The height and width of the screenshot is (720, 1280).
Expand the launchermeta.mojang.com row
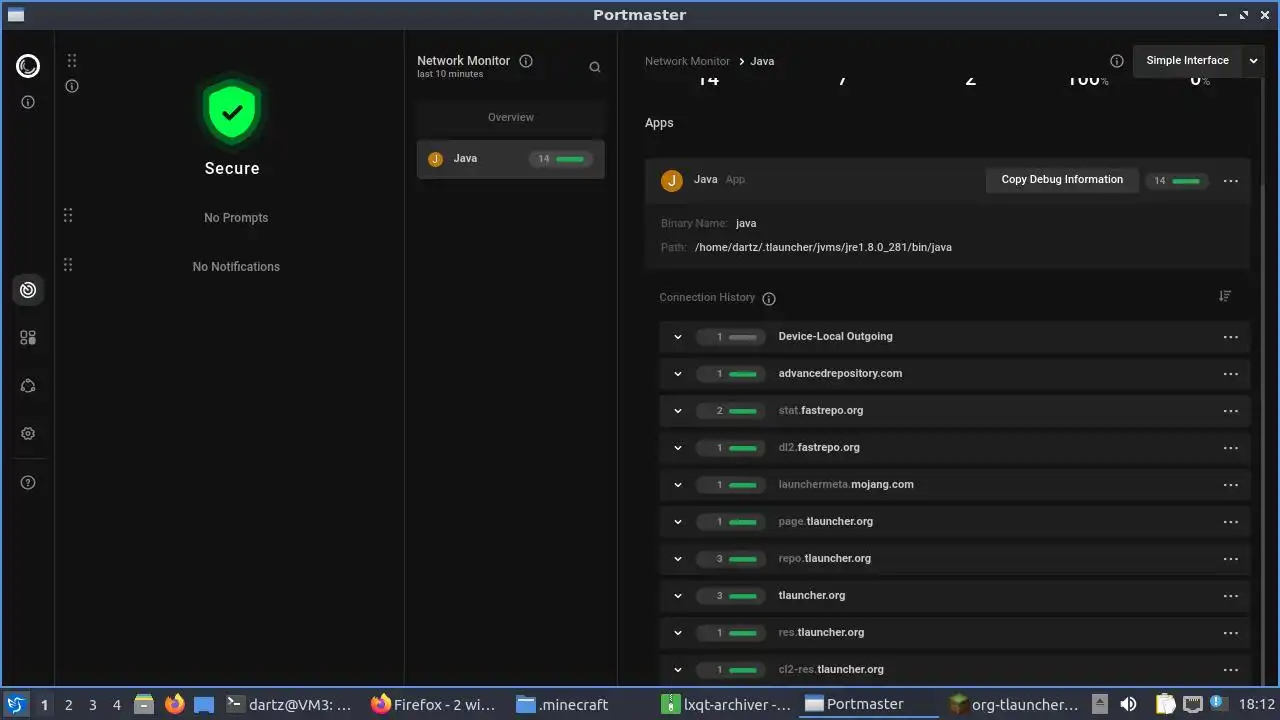(x=677, y=485)
